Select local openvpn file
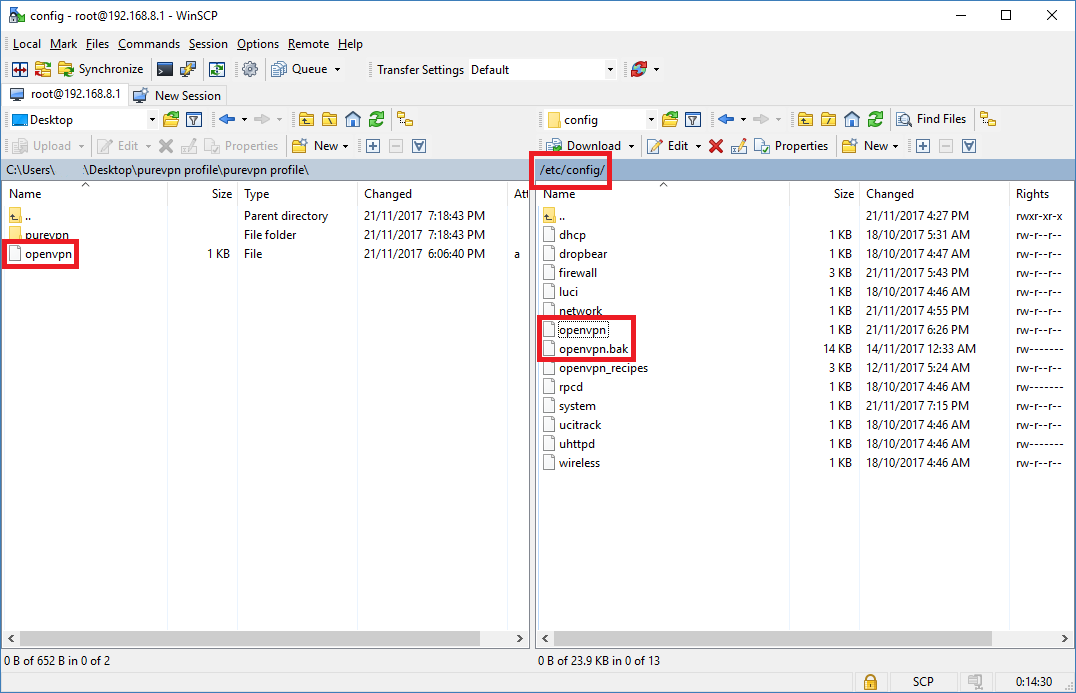 [x=48, y=254]
